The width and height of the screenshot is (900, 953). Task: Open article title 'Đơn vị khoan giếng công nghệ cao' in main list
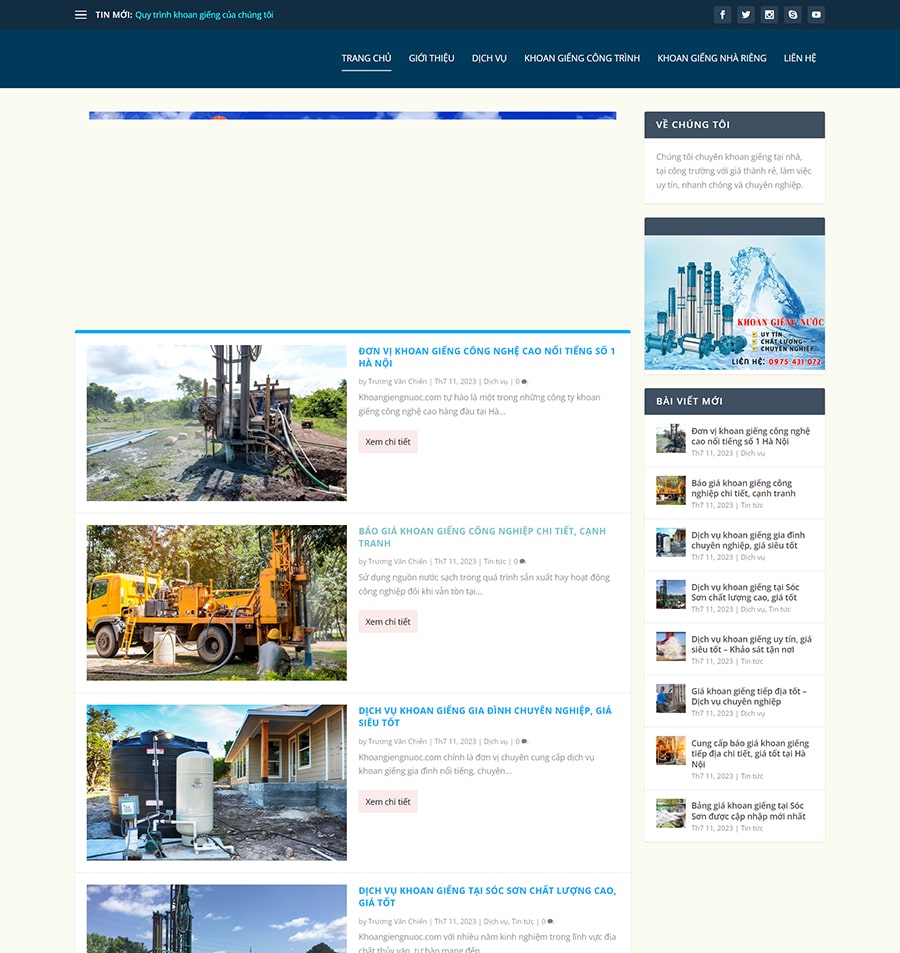pos(487,357)
